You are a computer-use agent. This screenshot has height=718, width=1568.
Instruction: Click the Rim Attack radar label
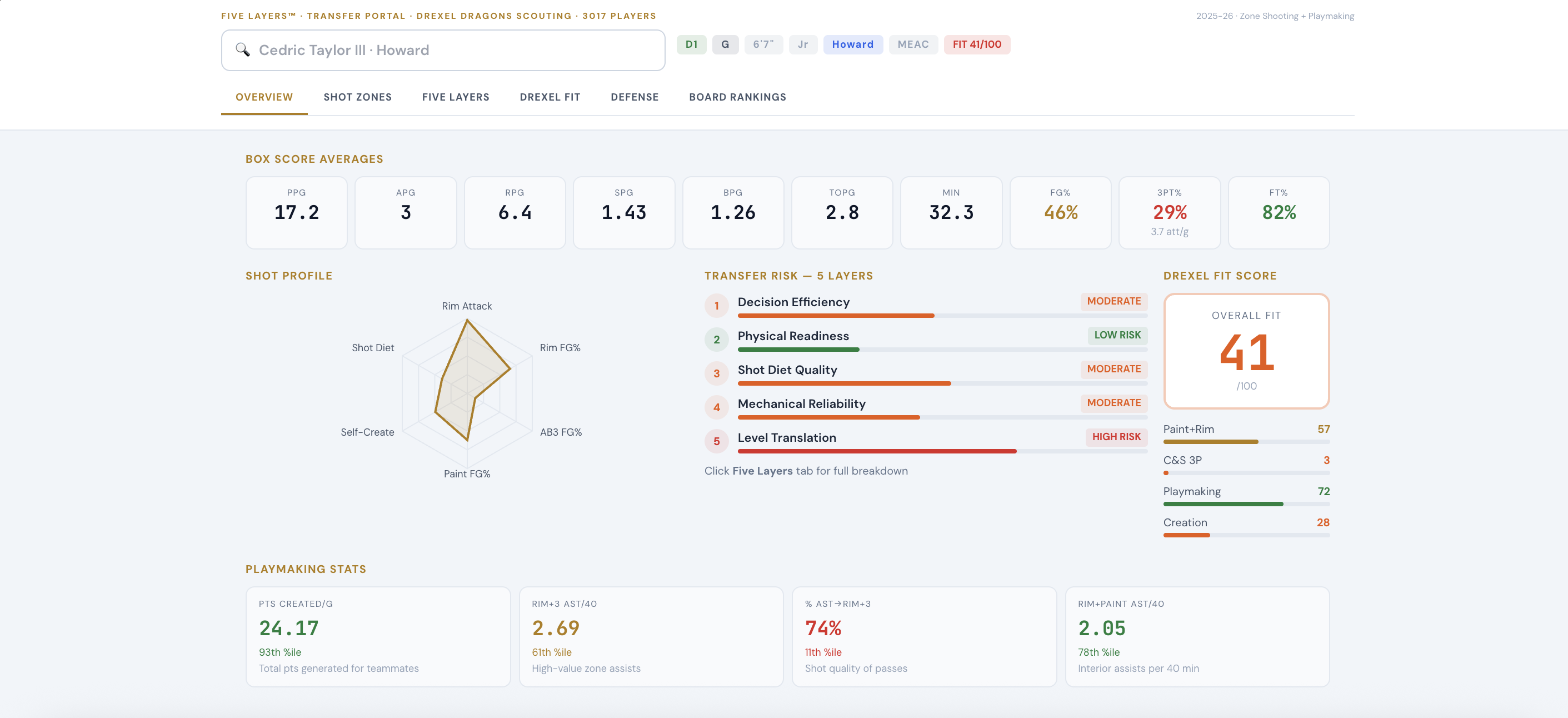[x=467, y=306]
